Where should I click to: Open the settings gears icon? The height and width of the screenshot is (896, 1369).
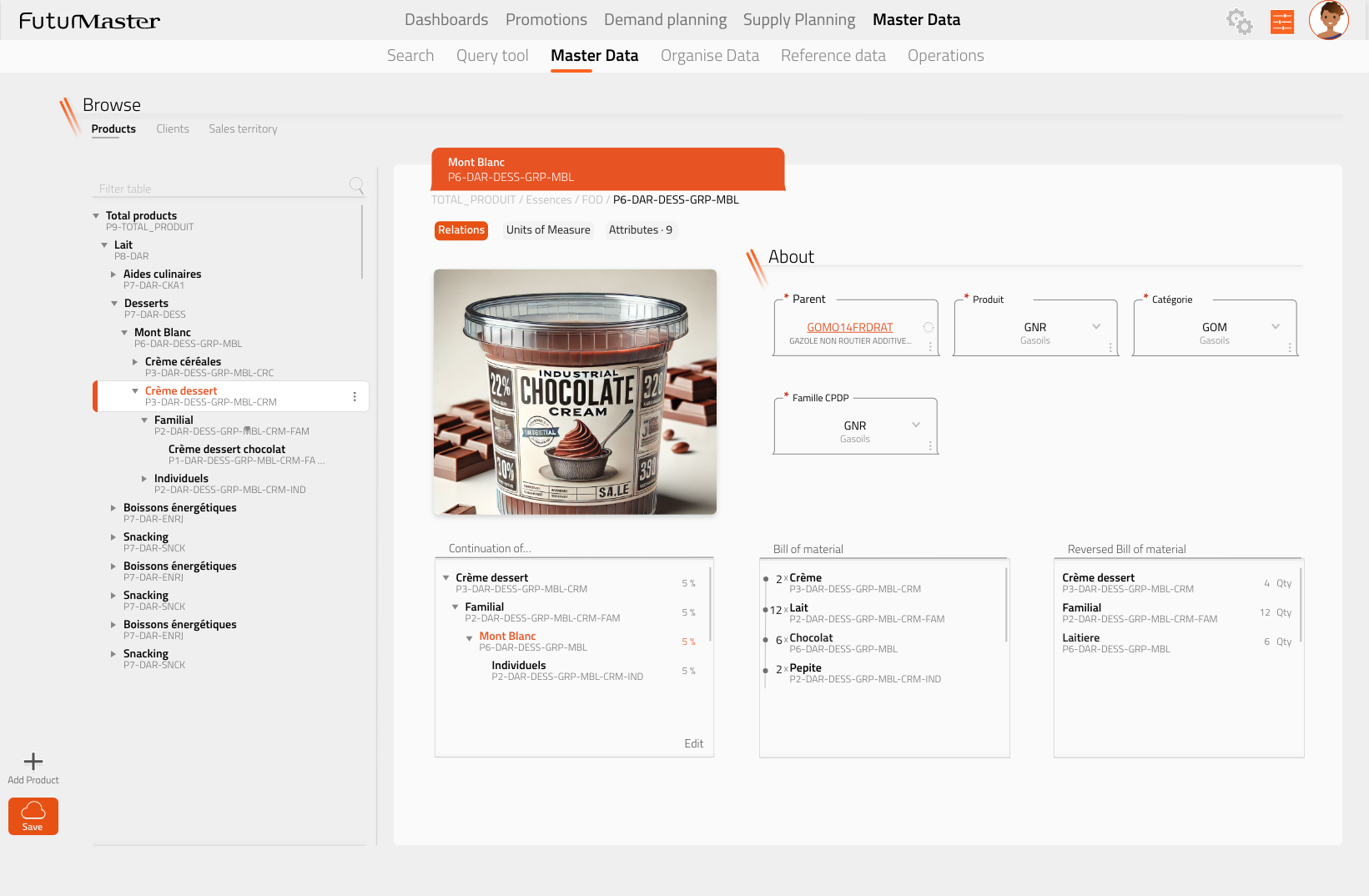1239,21
